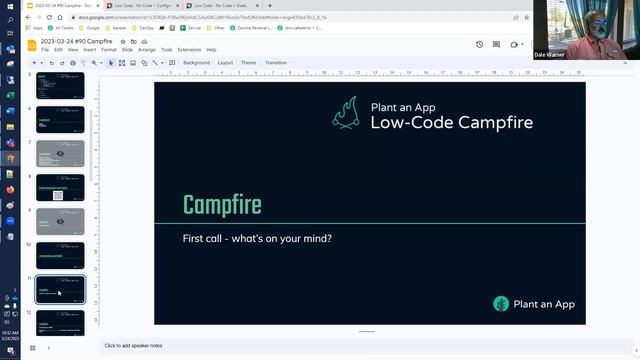This screenshot has height=360, width=640.
Task: Open the Insert menu
Action: 89,50
